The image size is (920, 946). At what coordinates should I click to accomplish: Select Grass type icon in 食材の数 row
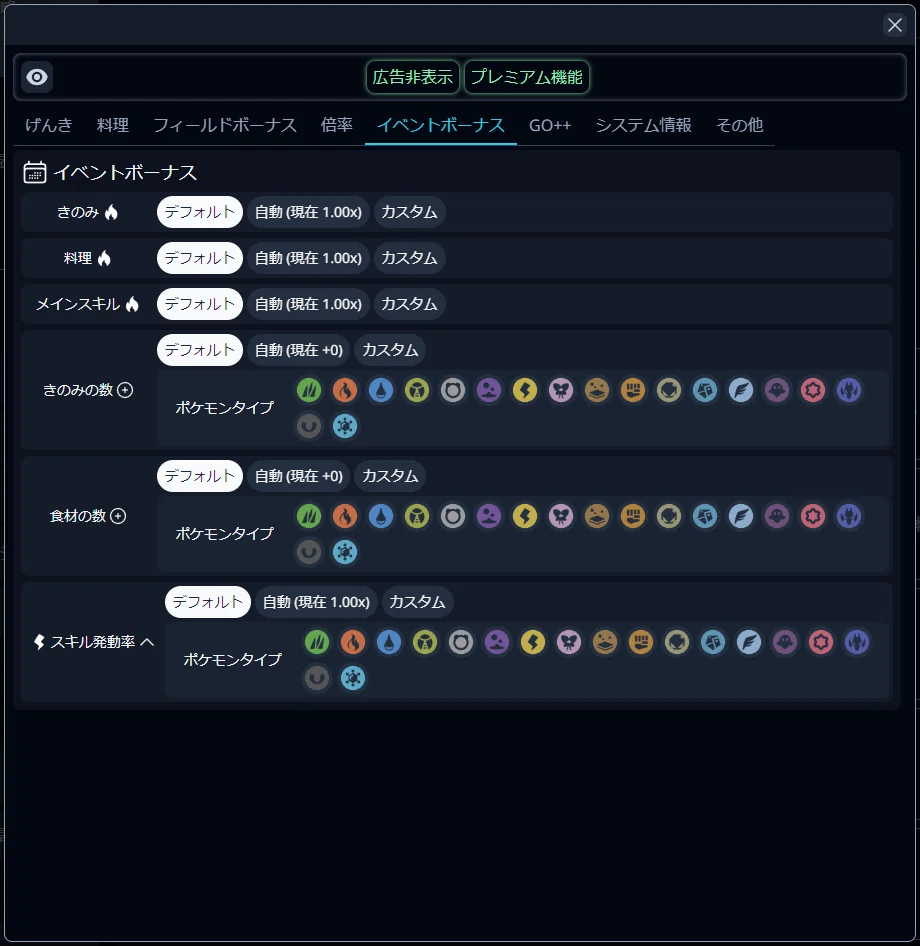pos(309,516)
